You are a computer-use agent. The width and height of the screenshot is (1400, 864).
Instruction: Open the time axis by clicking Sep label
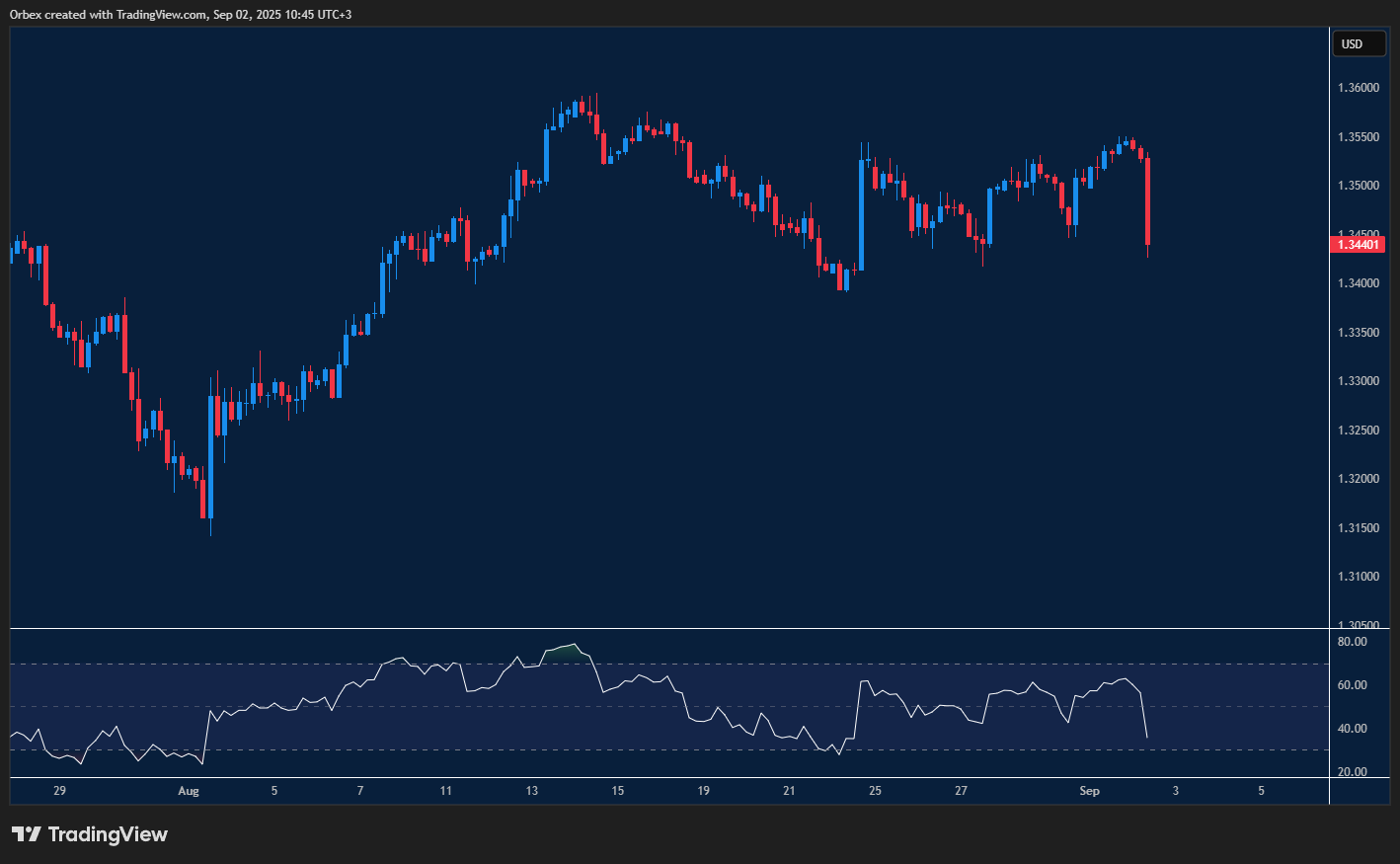tap(1089, 790)
